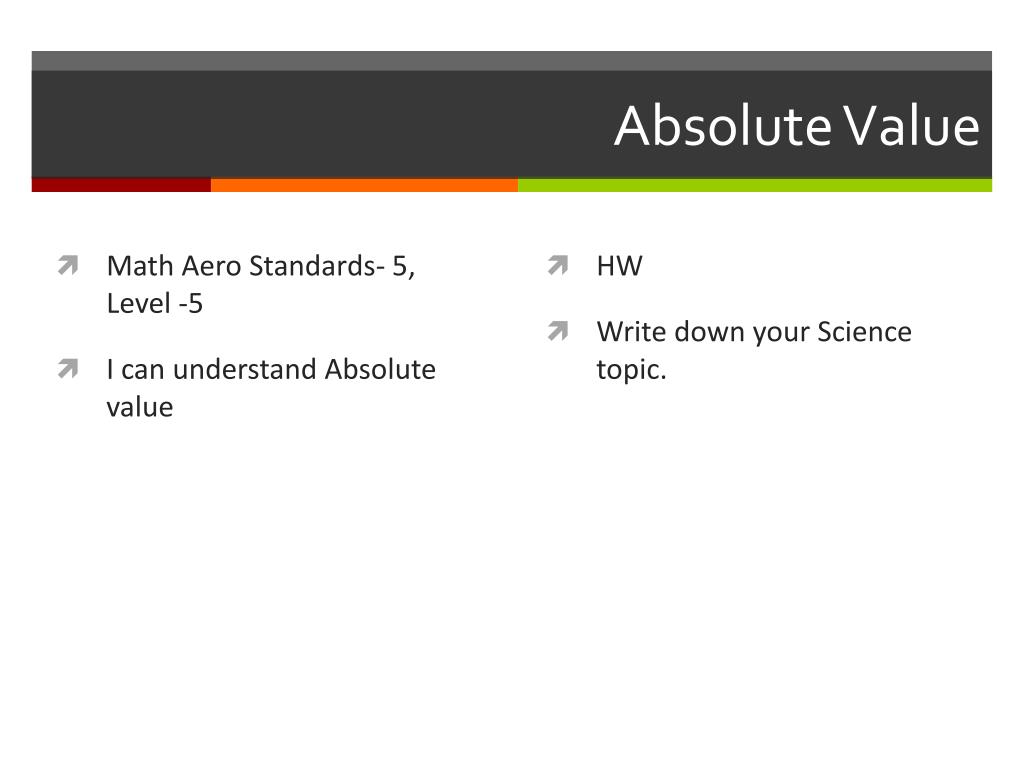The image size is (1024, 768).
Task: Click the Write down your Science text line
Action: (754, 332)
